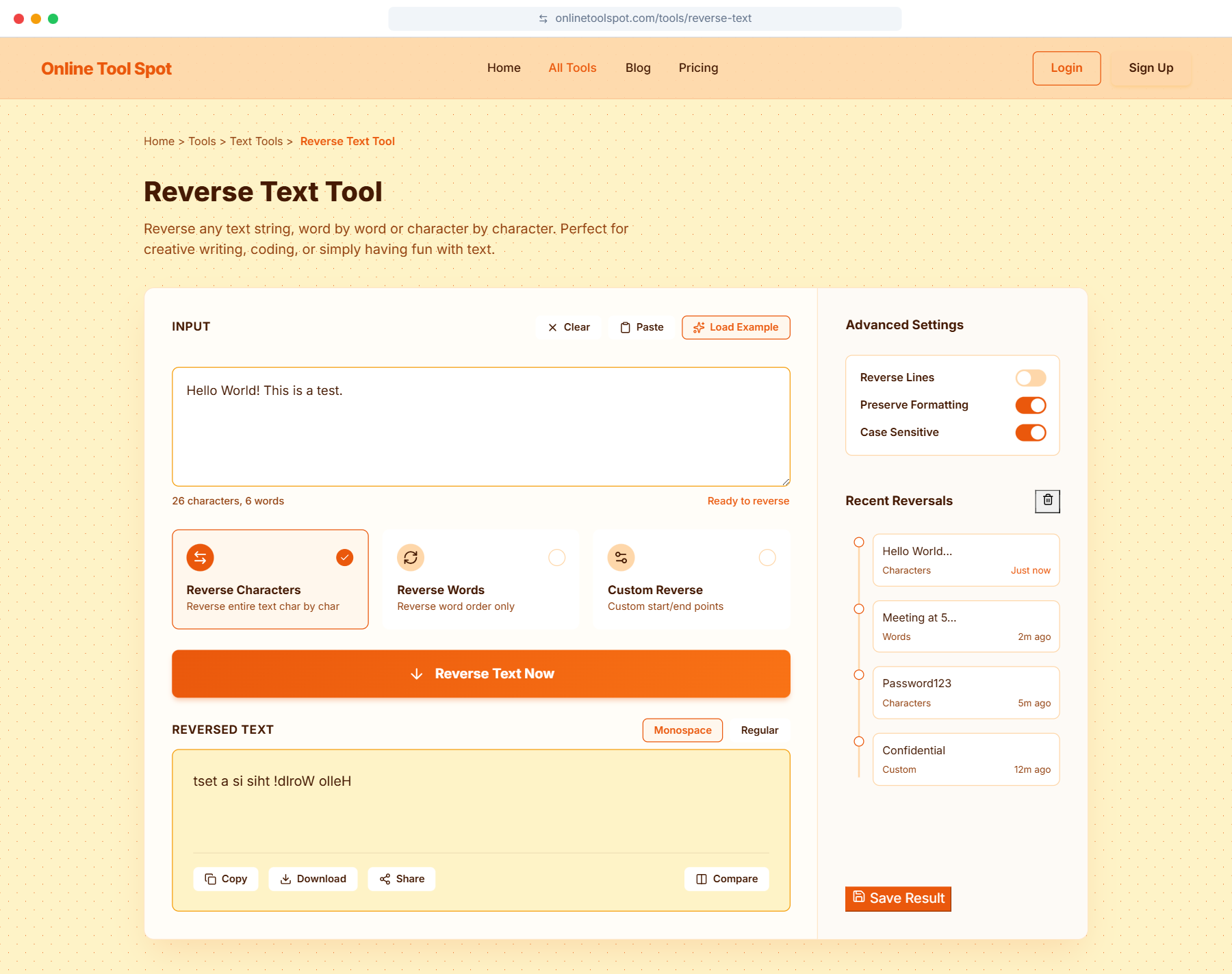Screen dimensions: 1232x974
Task: Clear Recent Reversals with the trash icon
Action: 1047,501
